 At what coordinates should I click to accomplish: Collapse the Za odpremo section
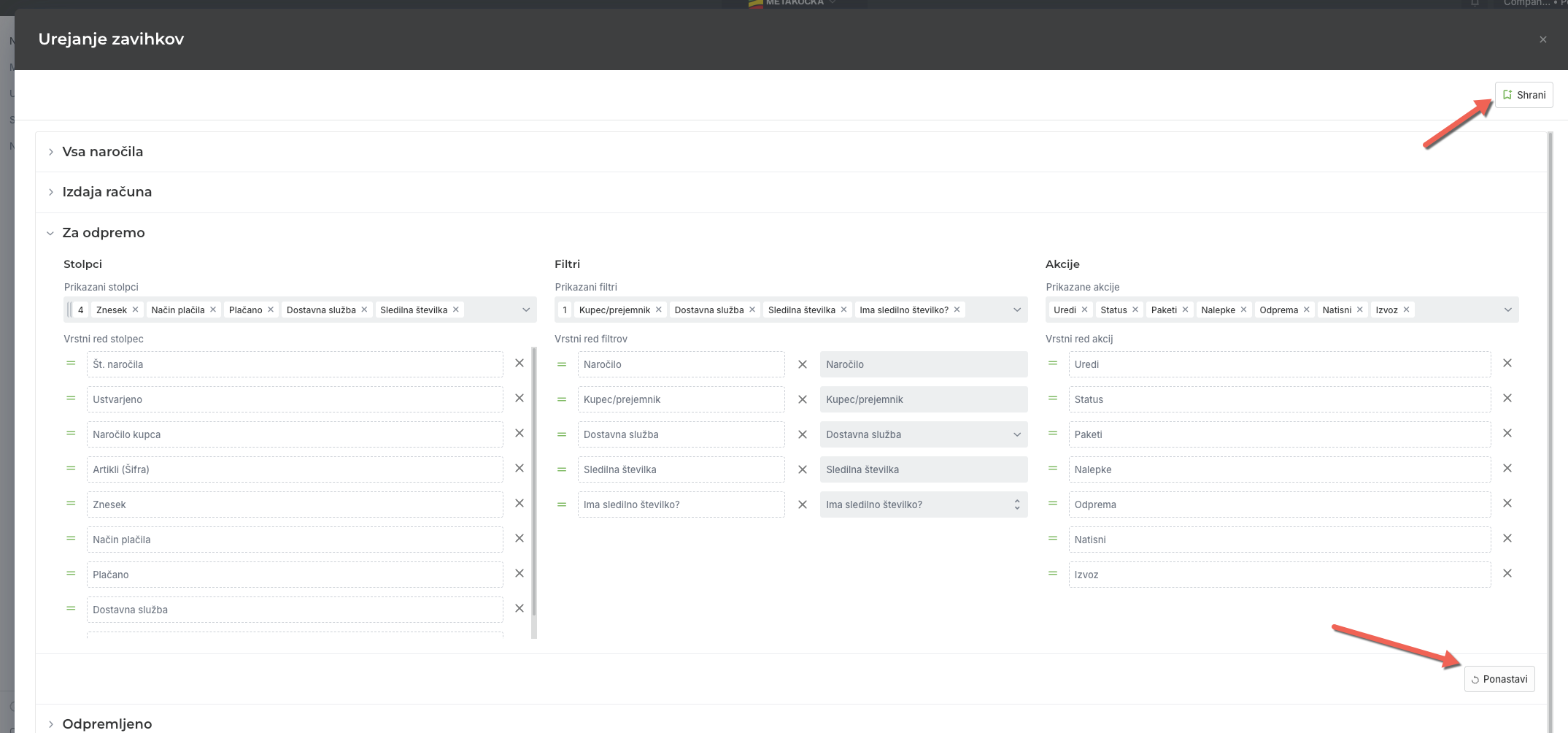[x=103, y=233]
